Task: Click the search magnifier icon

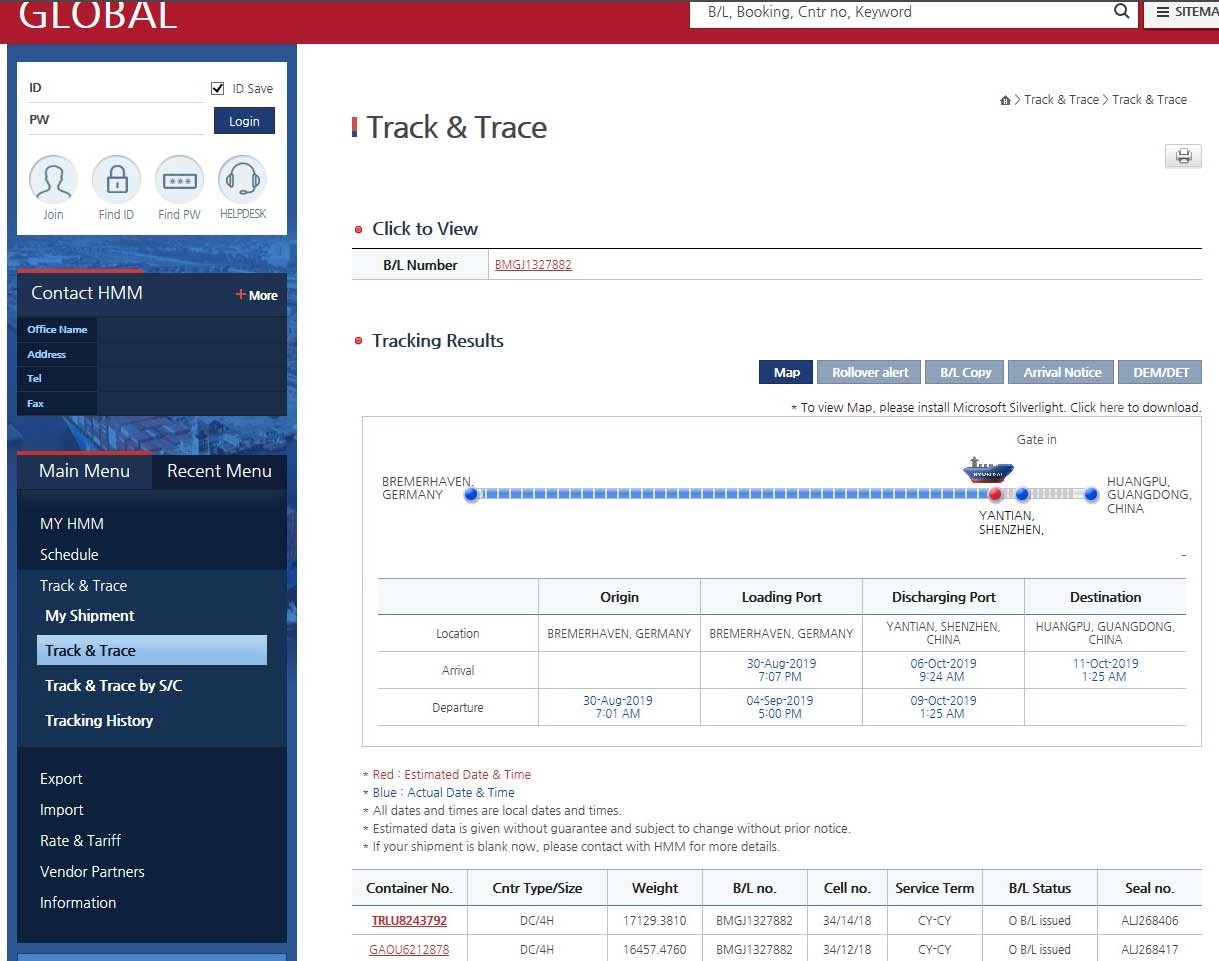Action: (x=1121, y=12)
